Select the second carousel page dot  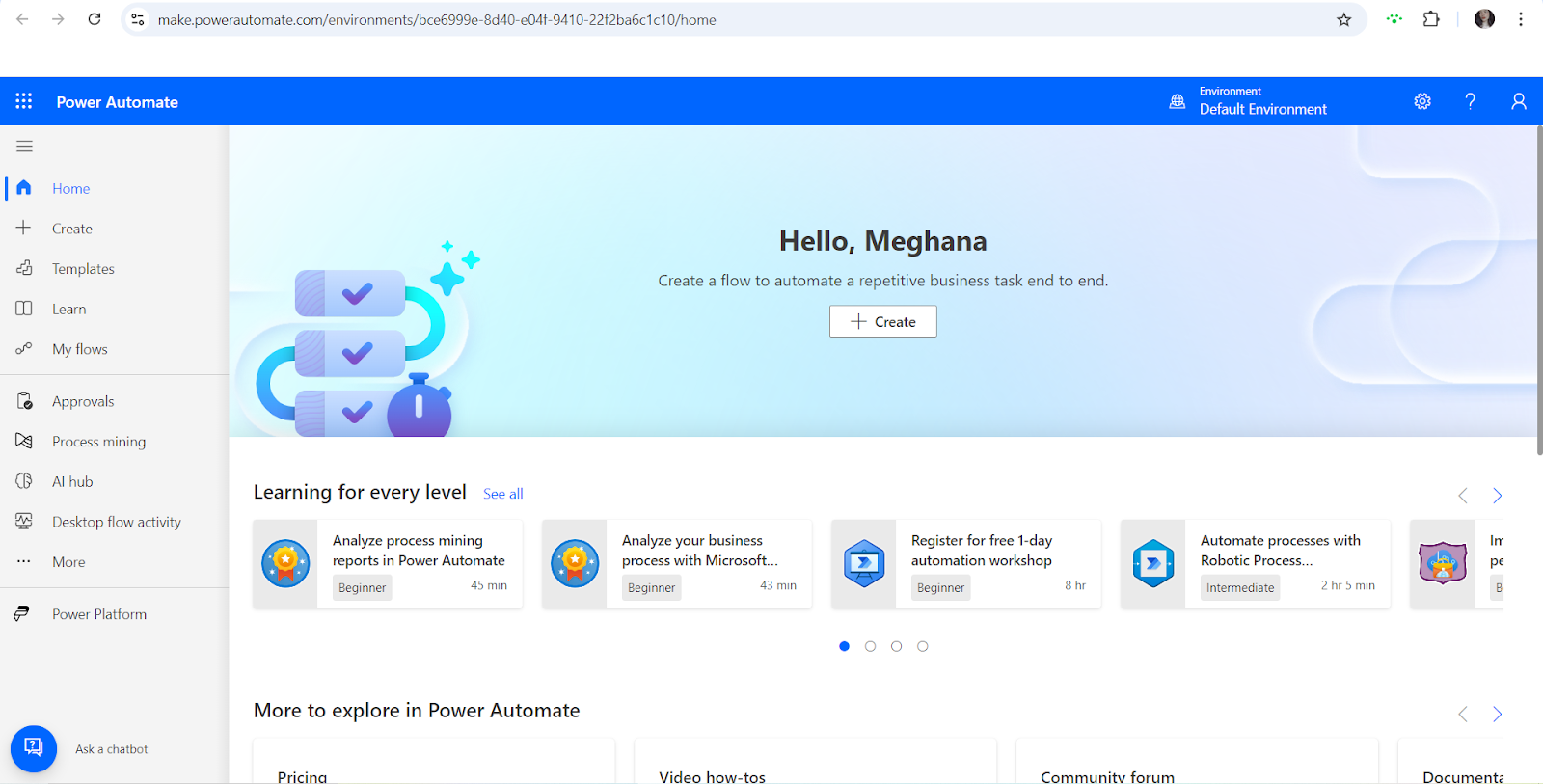[871, 646]
